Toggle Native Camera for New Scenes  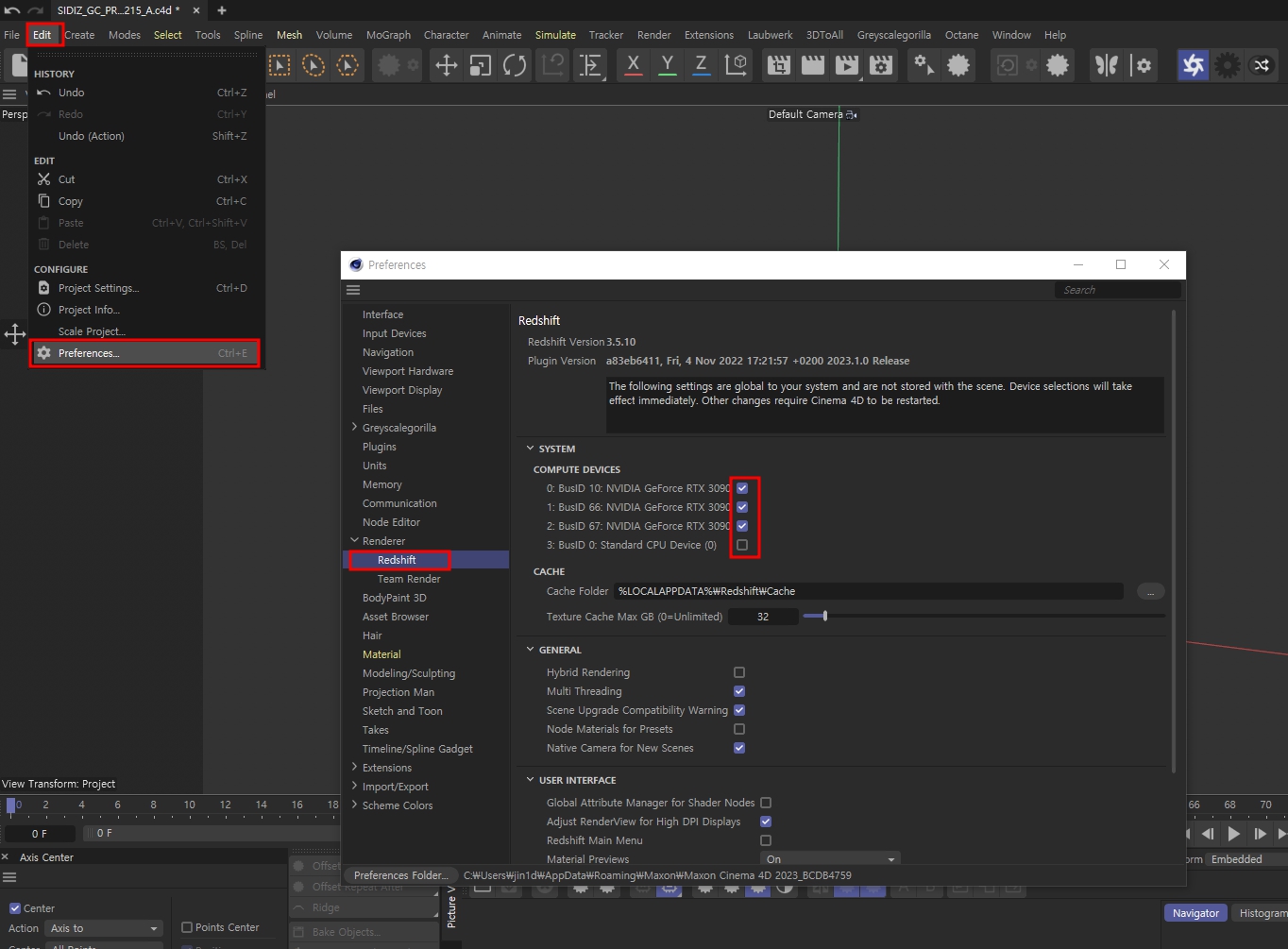pyautogui.click(x=739, y=748)
